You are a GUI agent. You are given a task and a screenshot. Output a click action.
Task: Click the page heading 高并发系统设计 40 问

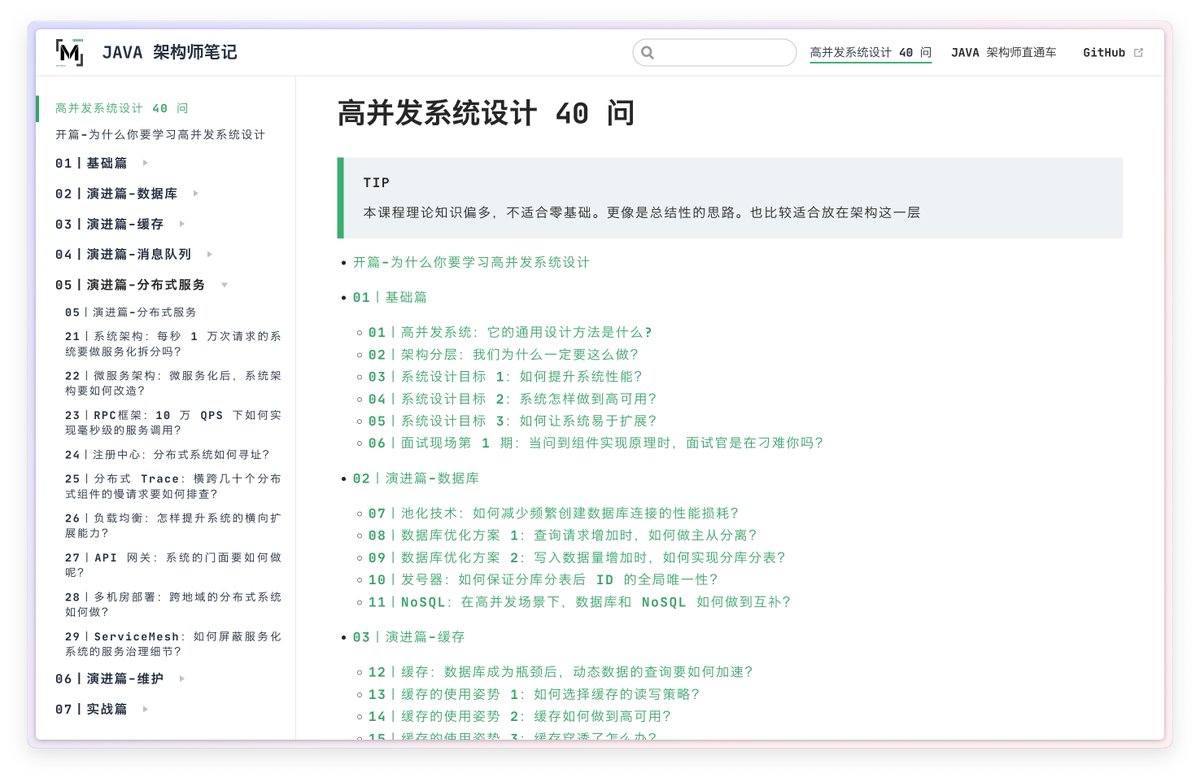pyautogui.click(x=486, y=114)
